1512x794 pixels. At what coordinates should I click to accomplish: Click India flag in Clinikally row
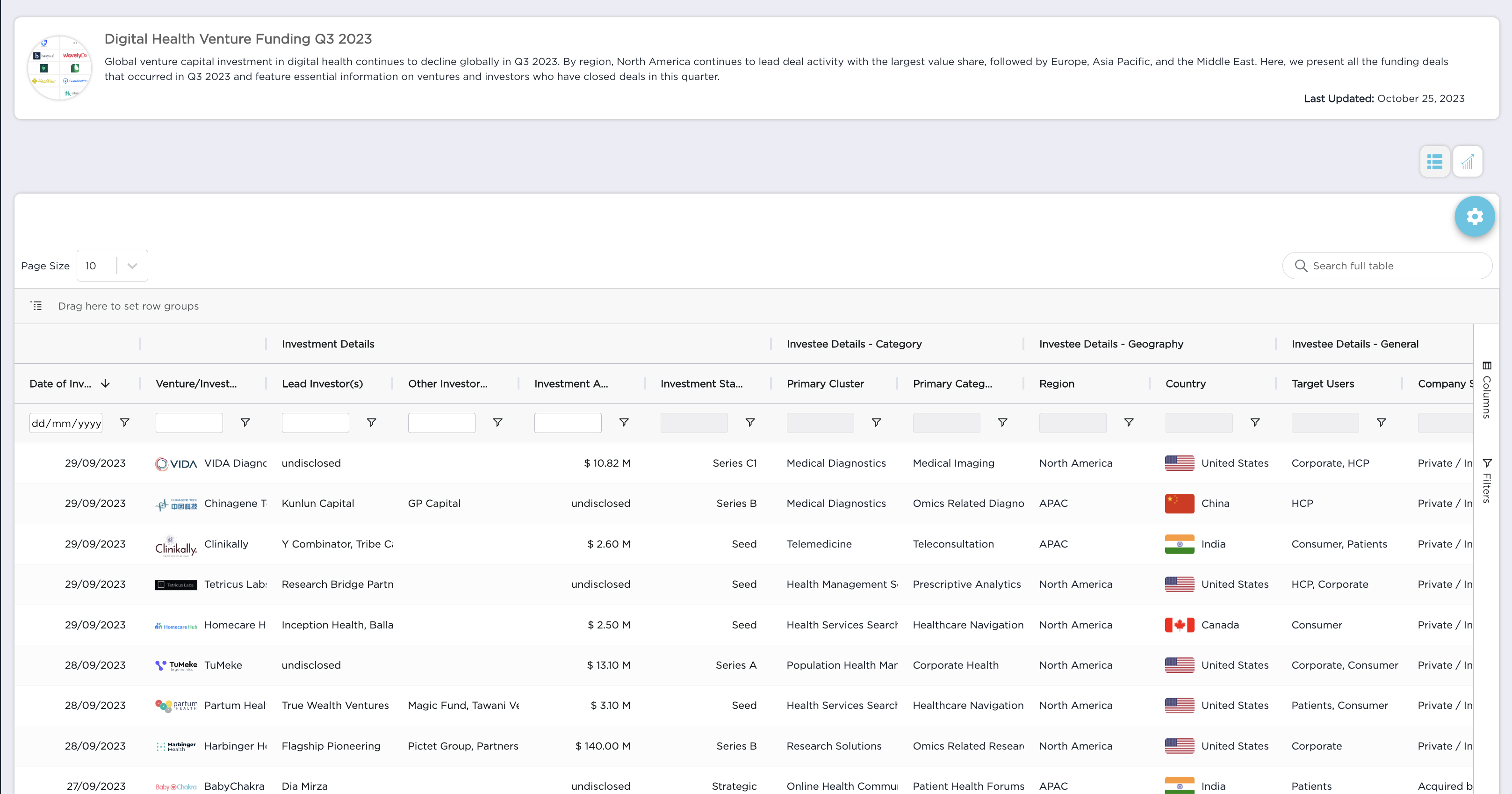click(1179, 544)
